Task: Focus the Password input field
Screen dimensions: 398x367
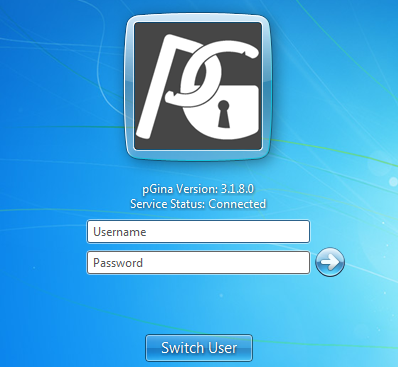Action: click(198, 263)
